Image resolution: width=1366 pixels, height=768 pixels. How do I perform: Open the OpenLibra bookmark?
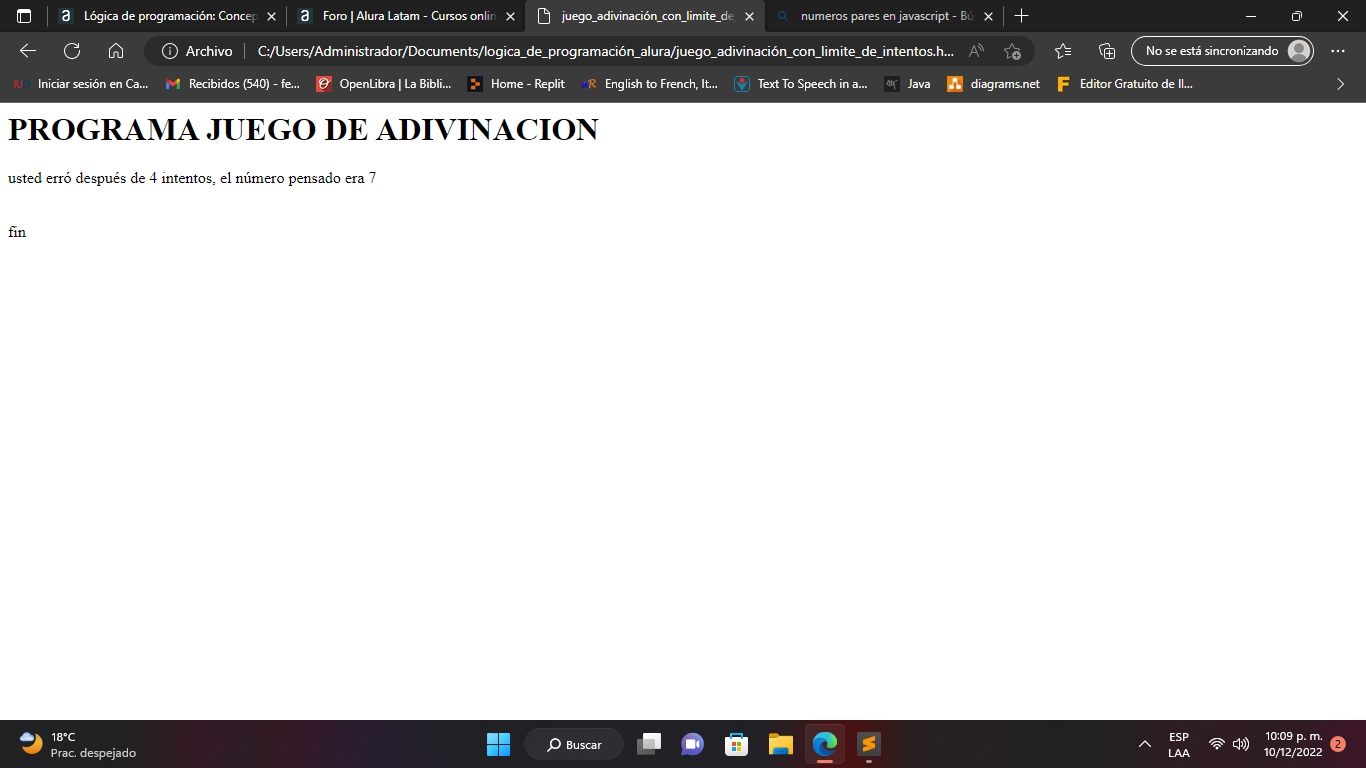pyautogui.click(x=384, y=84)
